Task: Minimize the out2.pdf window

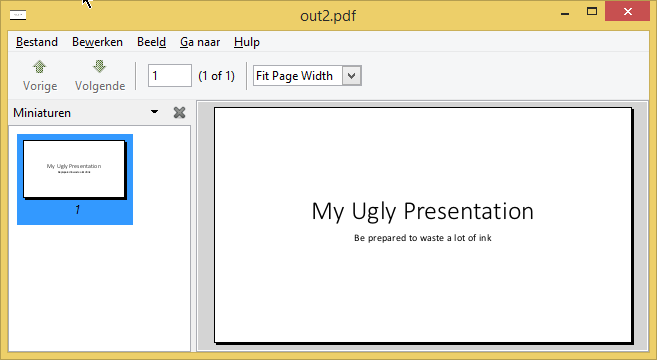Action: click(565, 13)
